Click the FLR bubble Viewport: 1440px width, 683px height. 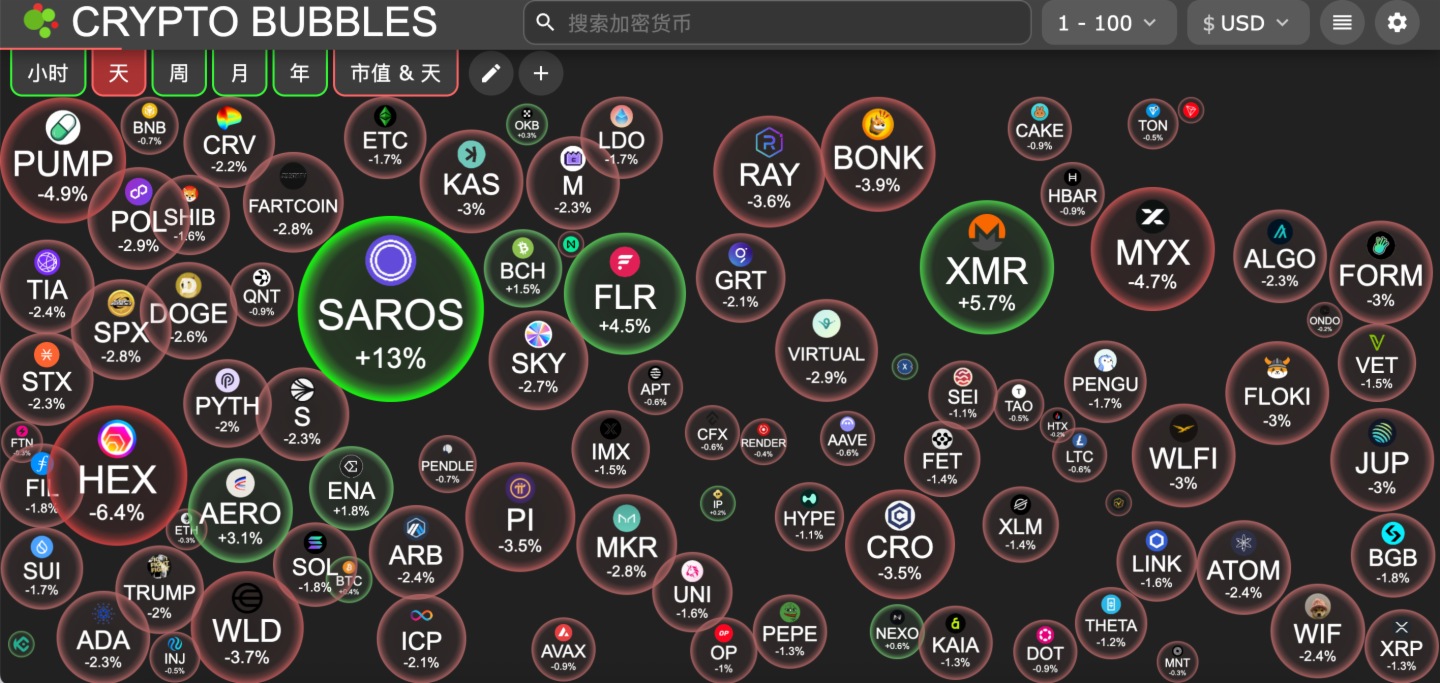625,293
